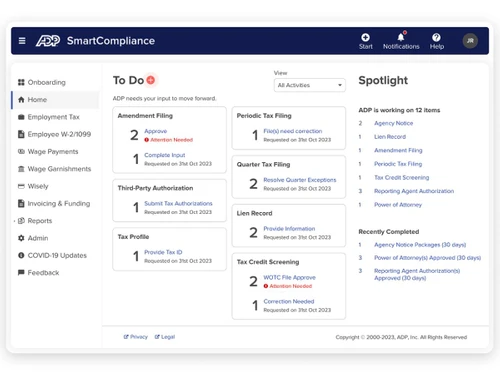Click the external-link icon beside Legal
This screenshot has width=500, height=375.
(x=157, y=337)
